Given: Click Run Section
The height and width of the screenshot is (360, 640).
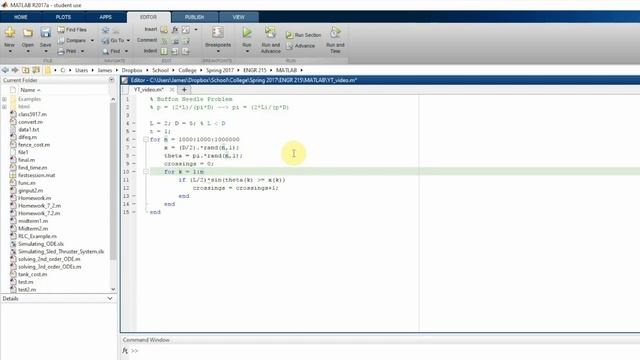Looking at the screenshot, I should [303, 35].
